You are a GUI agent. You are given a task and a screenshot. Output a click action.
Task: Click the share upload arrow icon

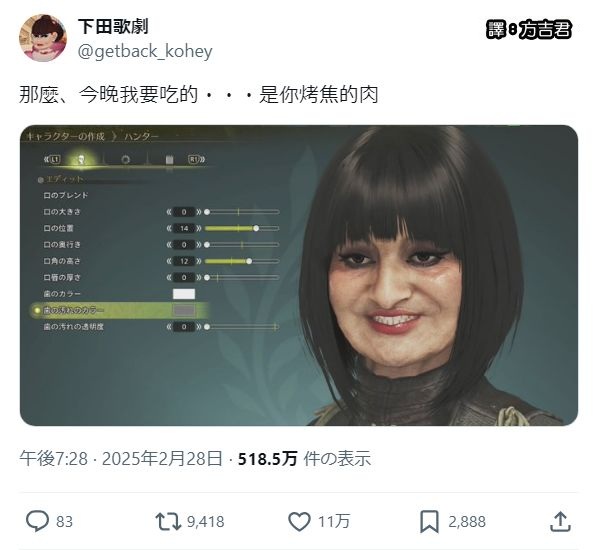pyautogui.click(x=560, y=521)
